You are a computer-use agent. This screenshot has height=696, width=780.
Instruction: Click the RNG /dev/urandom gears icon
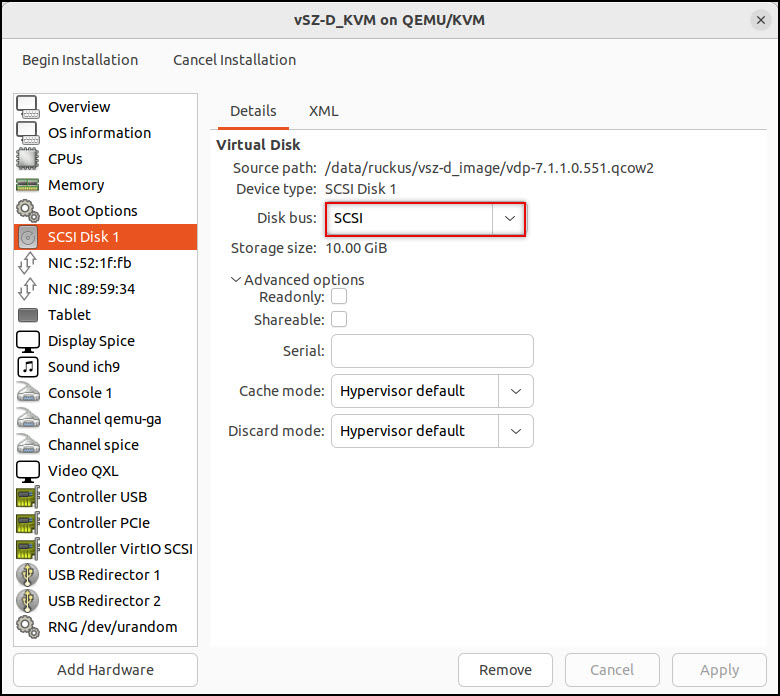tap(28, 627)
